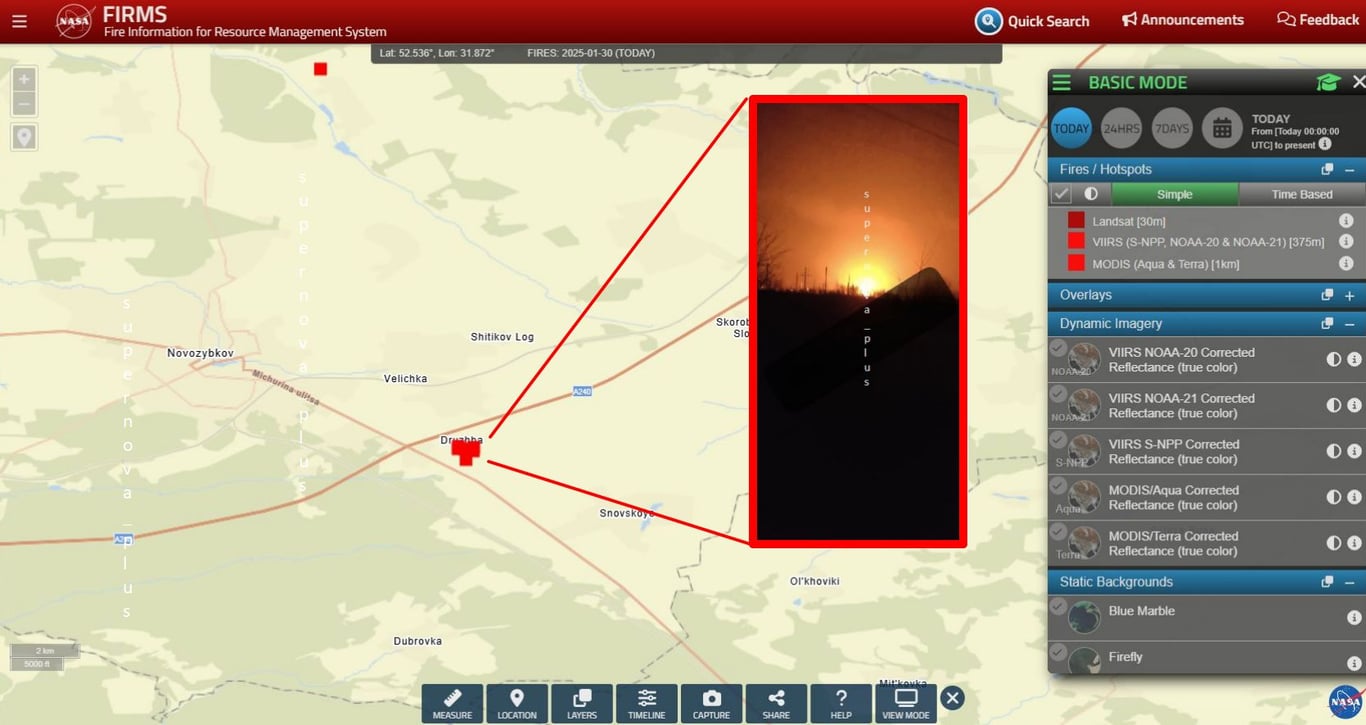Open the graduation cap tutorial icon
The width and height of the screenshot is (1366, 725).
pos(1327,83)
